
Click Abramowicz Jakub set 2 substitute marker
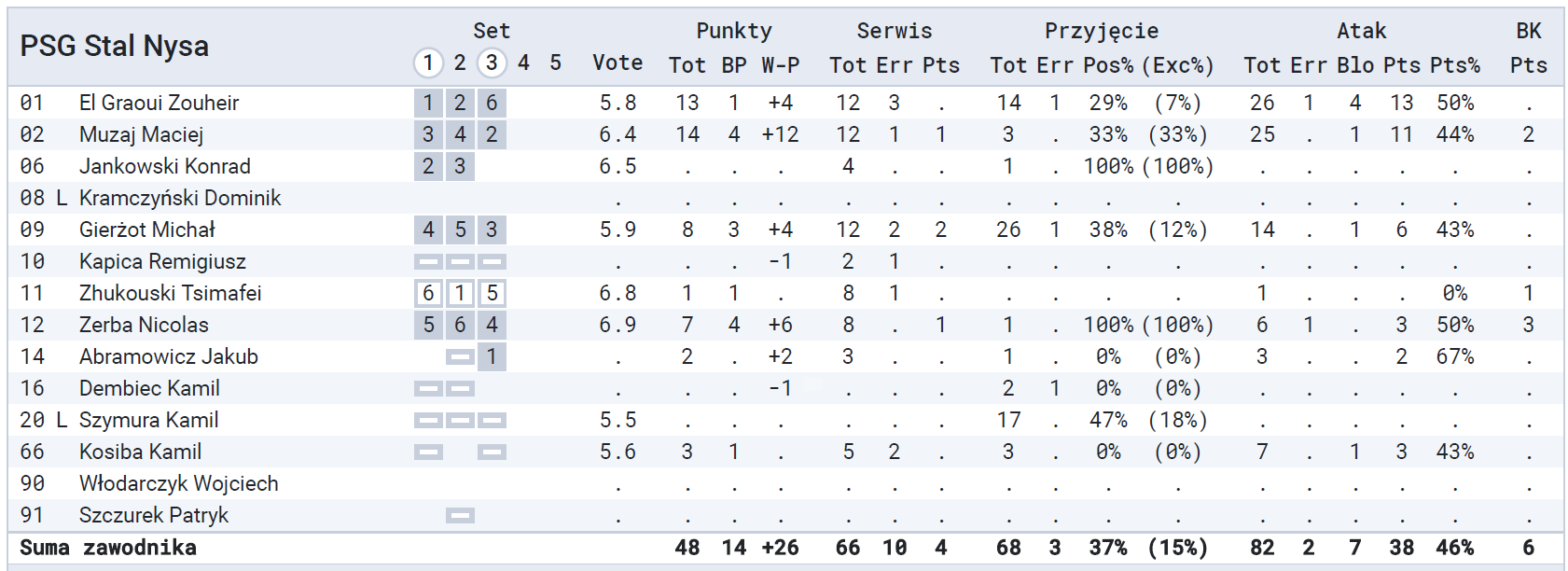460,357
